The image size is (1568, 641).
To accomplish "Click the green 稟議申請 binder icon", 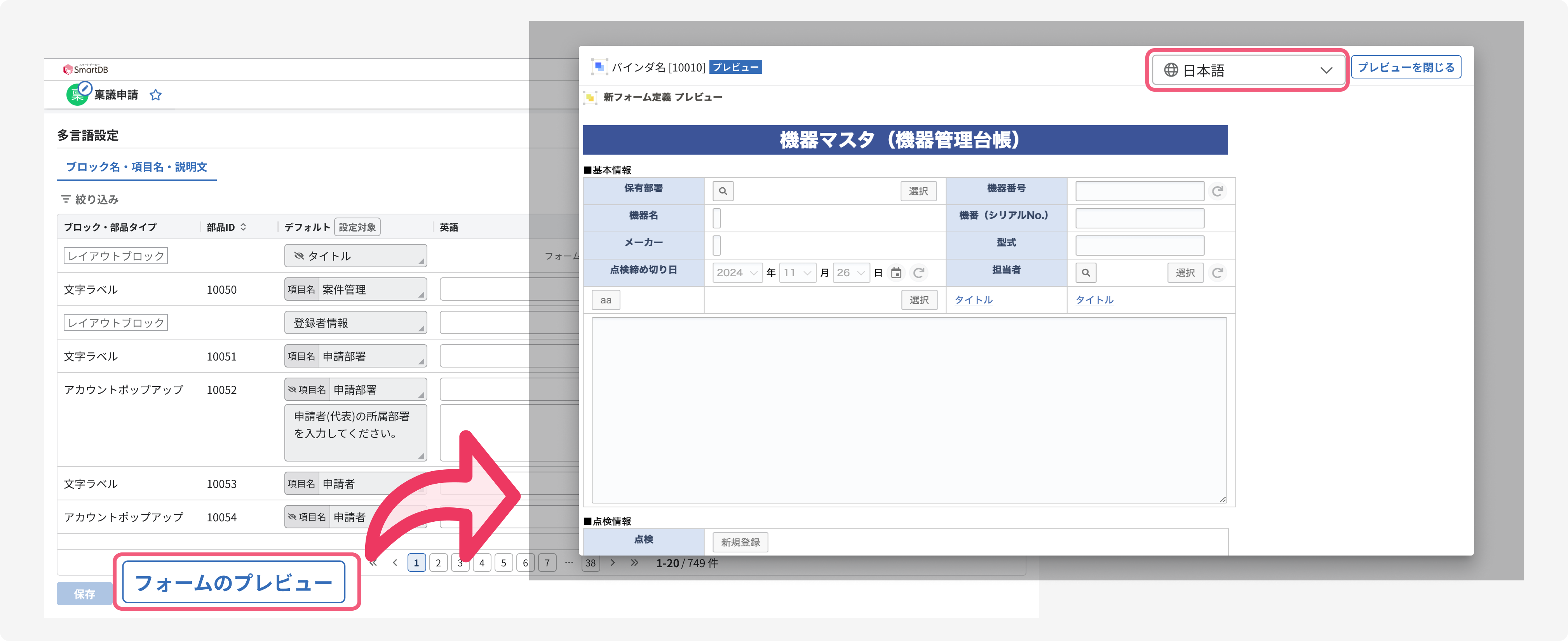I will pyautogui.click(x=77, y=94).
